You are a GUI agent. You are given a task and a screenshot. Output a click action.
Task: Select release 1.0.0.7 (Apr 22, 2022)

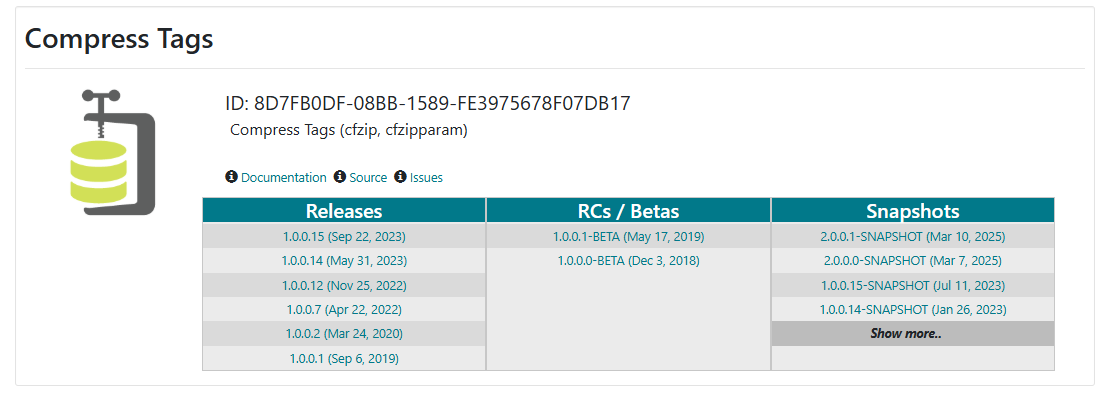(344, 309)
